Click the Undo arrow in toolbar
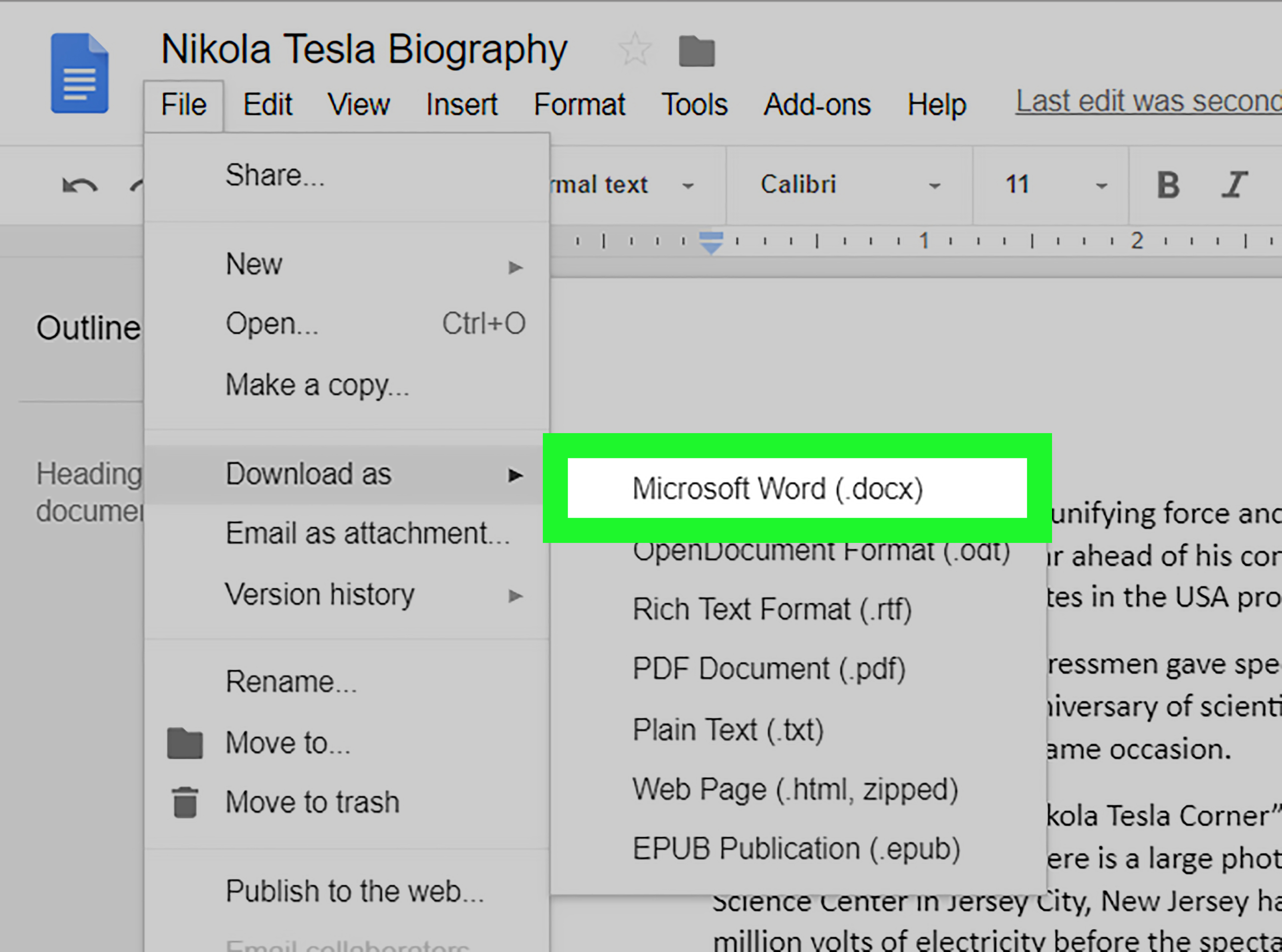Viewport: 1282px width, 952px height. [x=79, y=186]
